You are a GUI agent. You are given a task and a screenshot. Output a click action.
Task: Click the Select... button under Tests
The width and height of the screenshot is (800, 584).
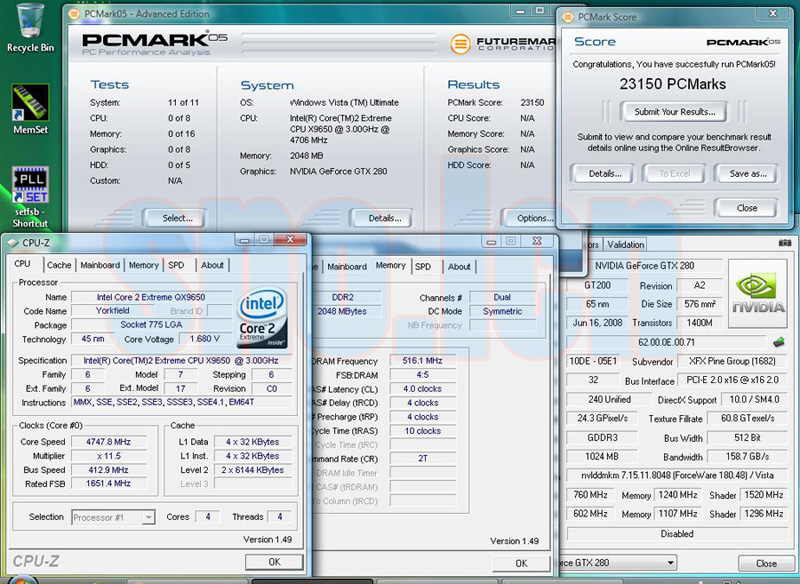[x=175, y=218]
